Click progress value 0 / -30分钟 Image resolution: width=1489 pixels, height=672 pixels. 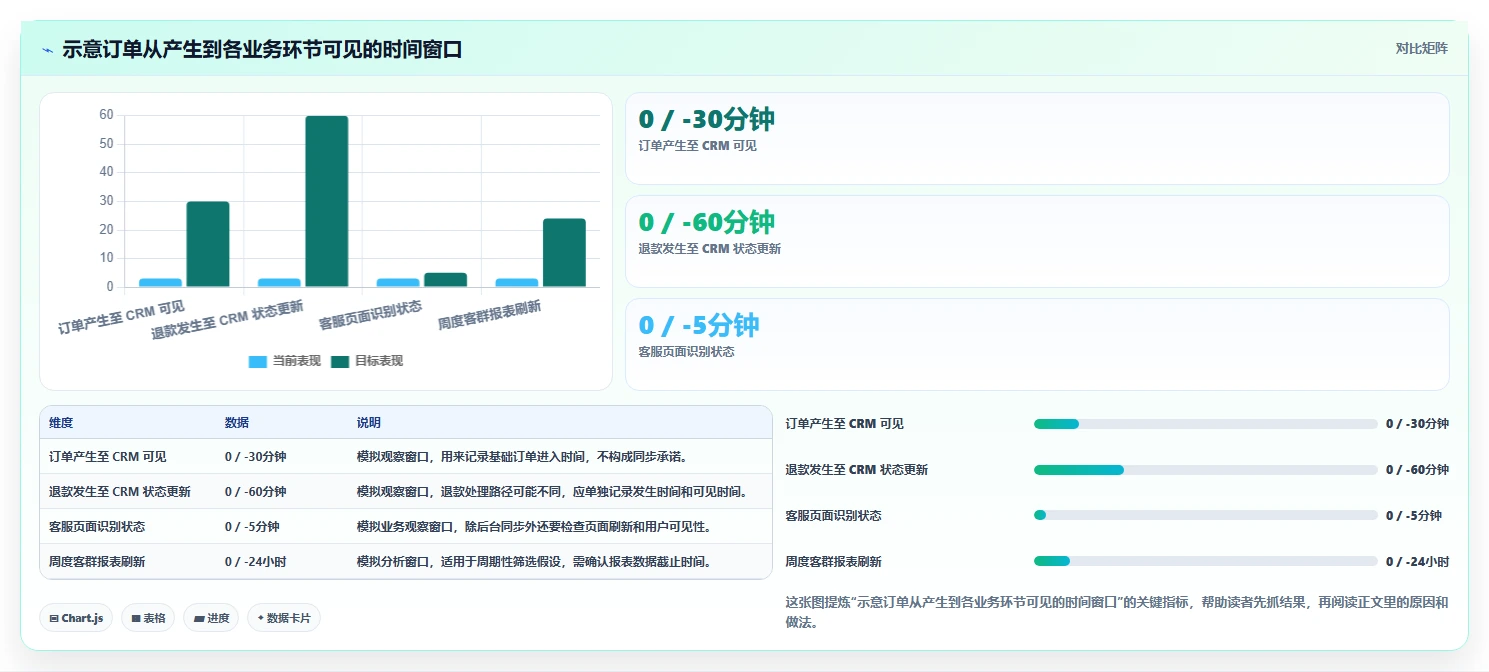coord(1417,424)
